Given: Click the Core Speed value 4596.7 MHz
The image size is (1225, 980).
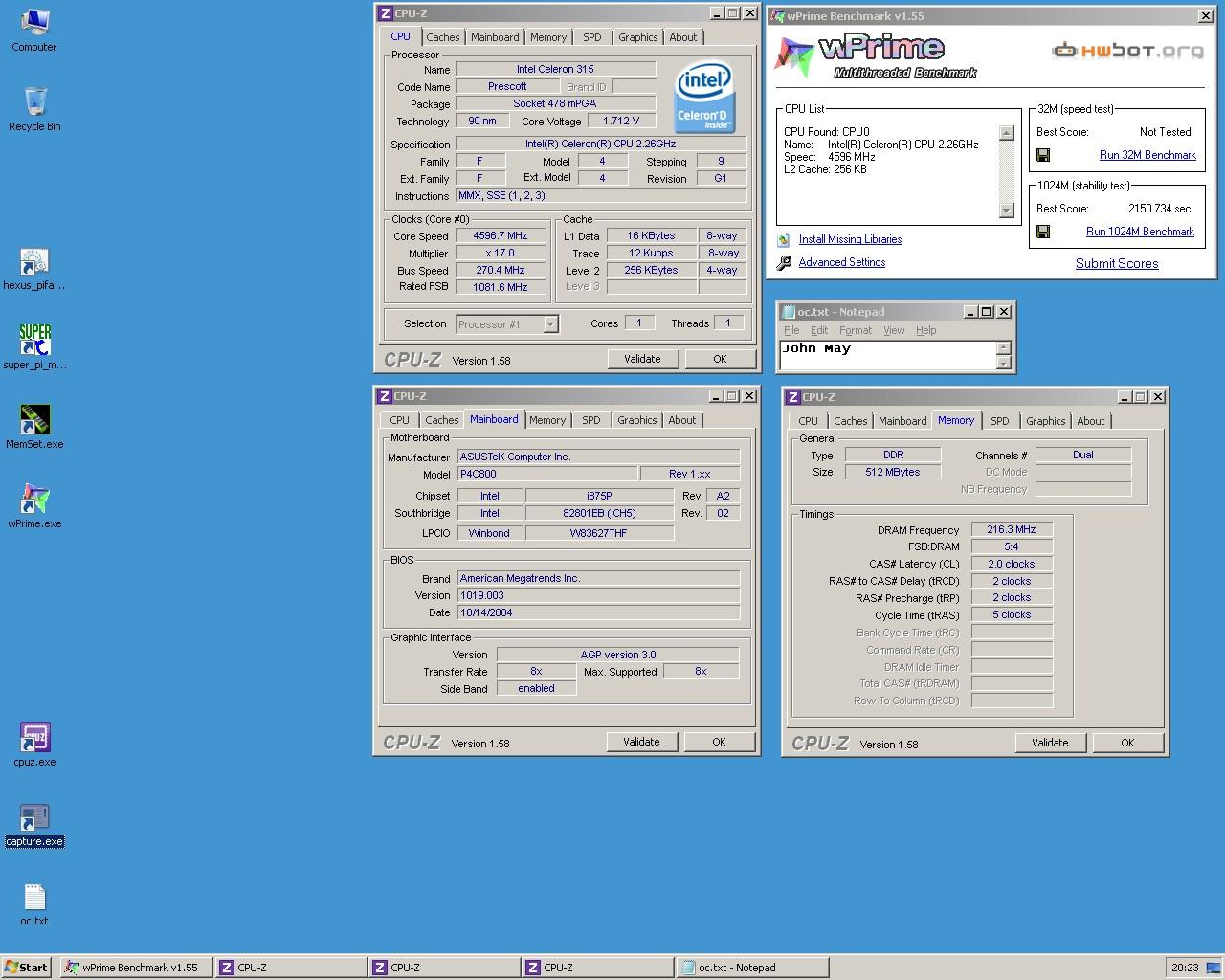Looking at the screenshot, I should coord(501,235).
